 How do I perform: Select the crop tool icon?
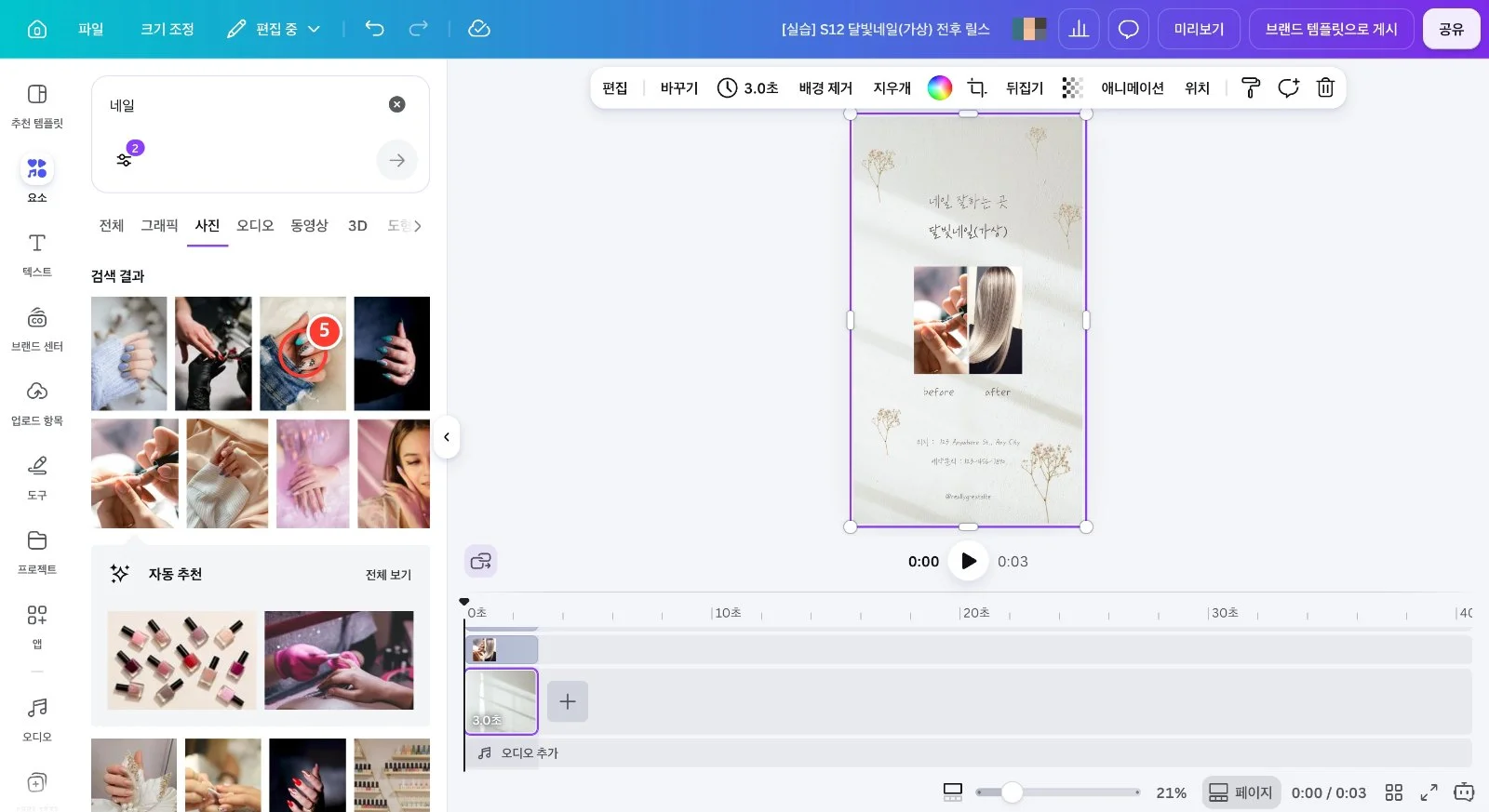click(977, 87)
